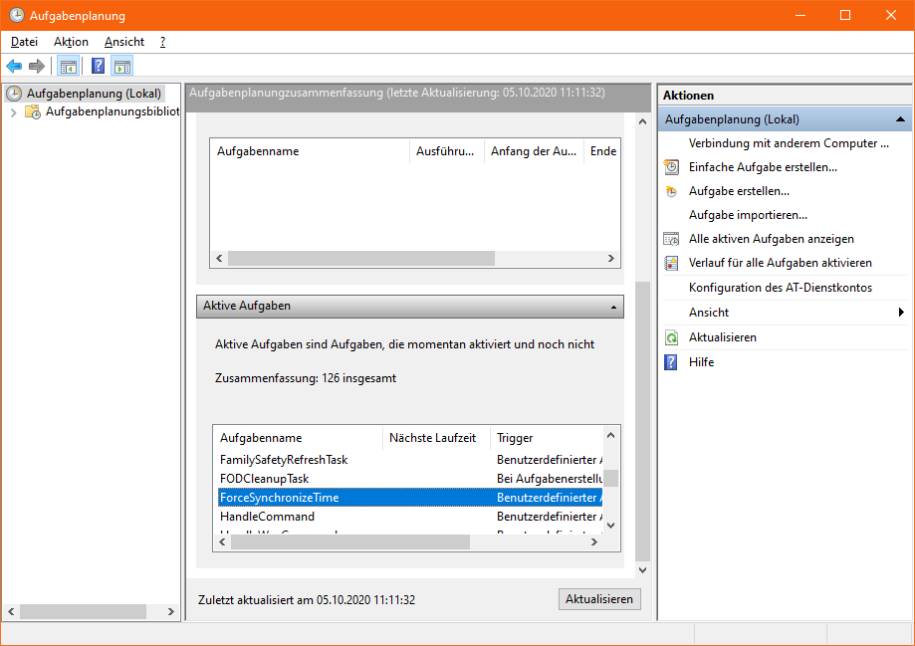Image resolution: width=915 pixels, height=646 pixels.
Task: Click the forward arrow toolbar icon
Action: tap(37, 67)
